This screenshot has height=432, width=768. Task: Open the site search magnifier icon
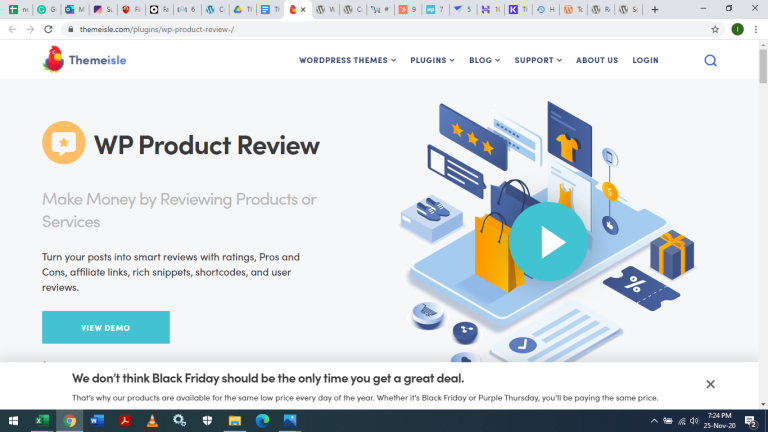point(710,60)
